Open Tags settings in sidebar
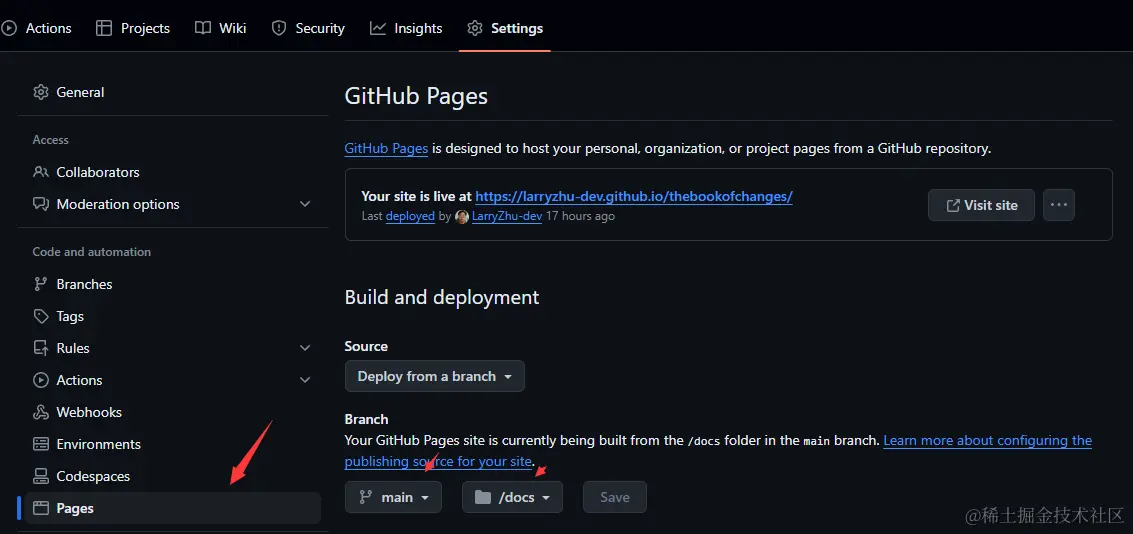The image size is (1133, 534). click(173, 316)
